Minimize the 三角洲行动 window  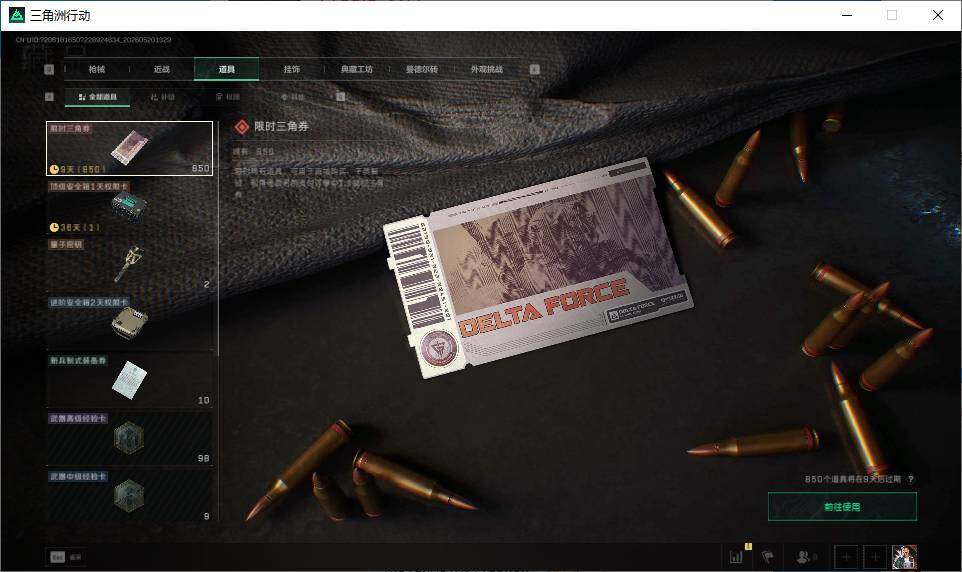847,15
